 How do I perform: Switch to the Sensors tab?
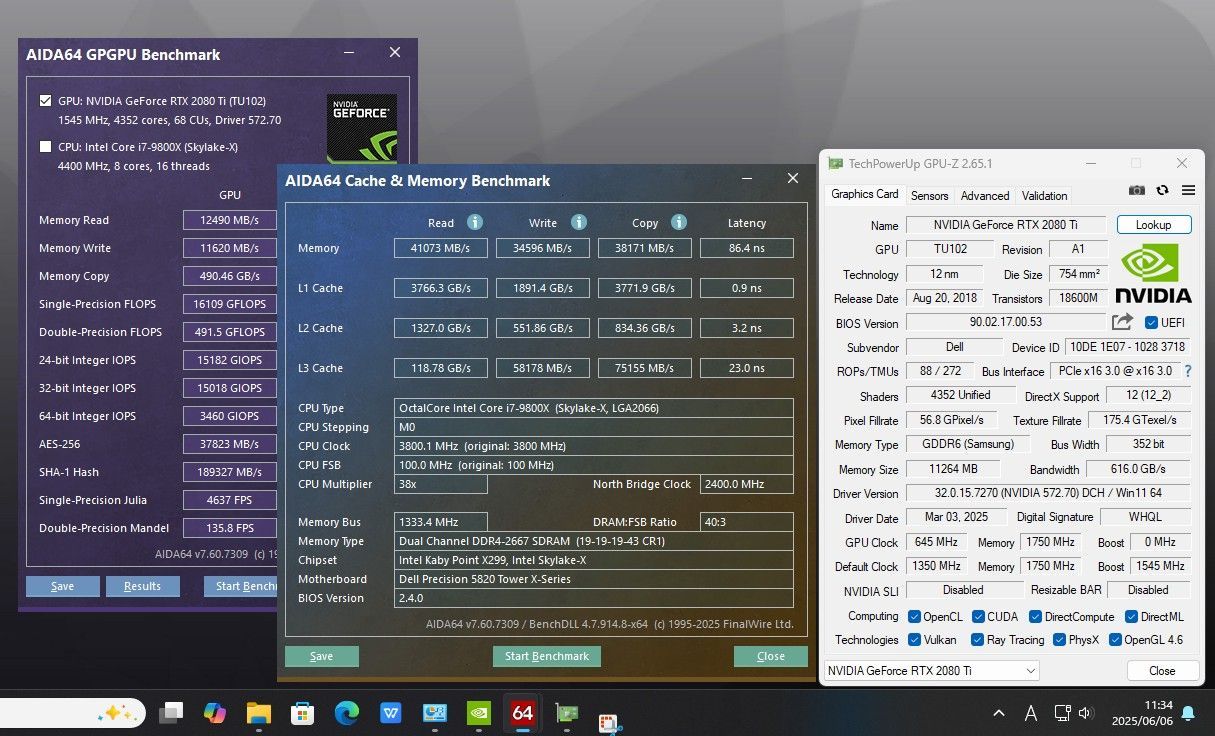click(929, 196)
